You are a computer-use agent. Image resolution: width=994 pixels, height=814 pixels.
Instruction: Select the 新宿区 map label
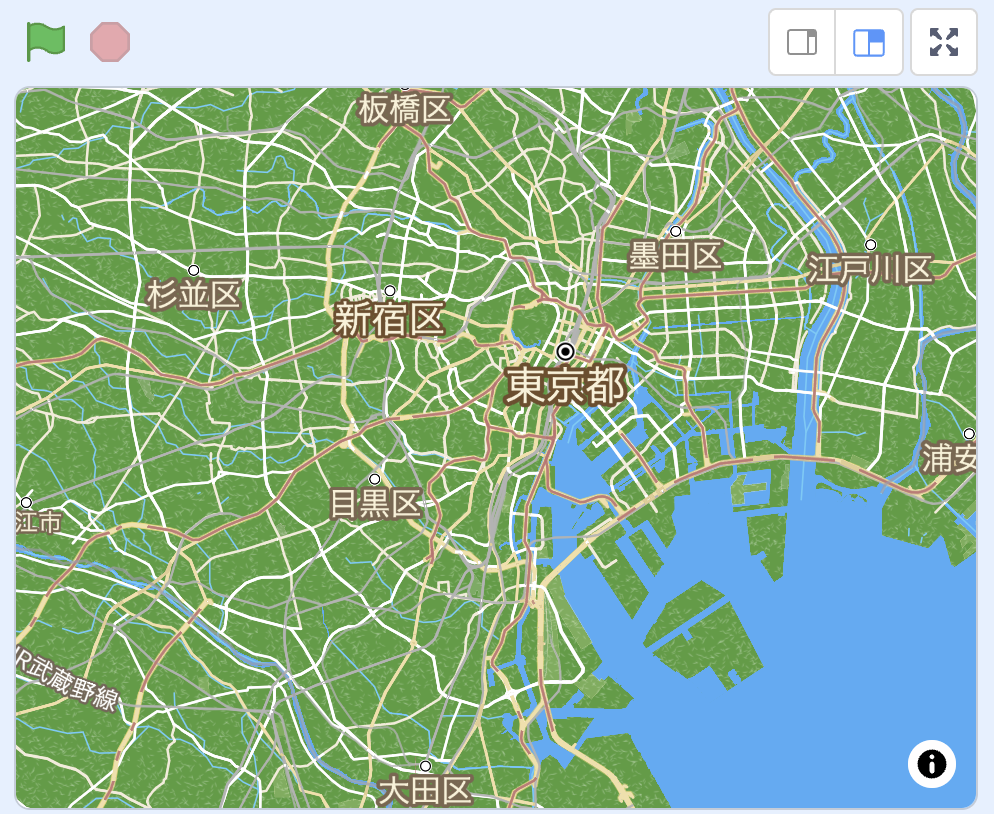(x=388, y=320)
